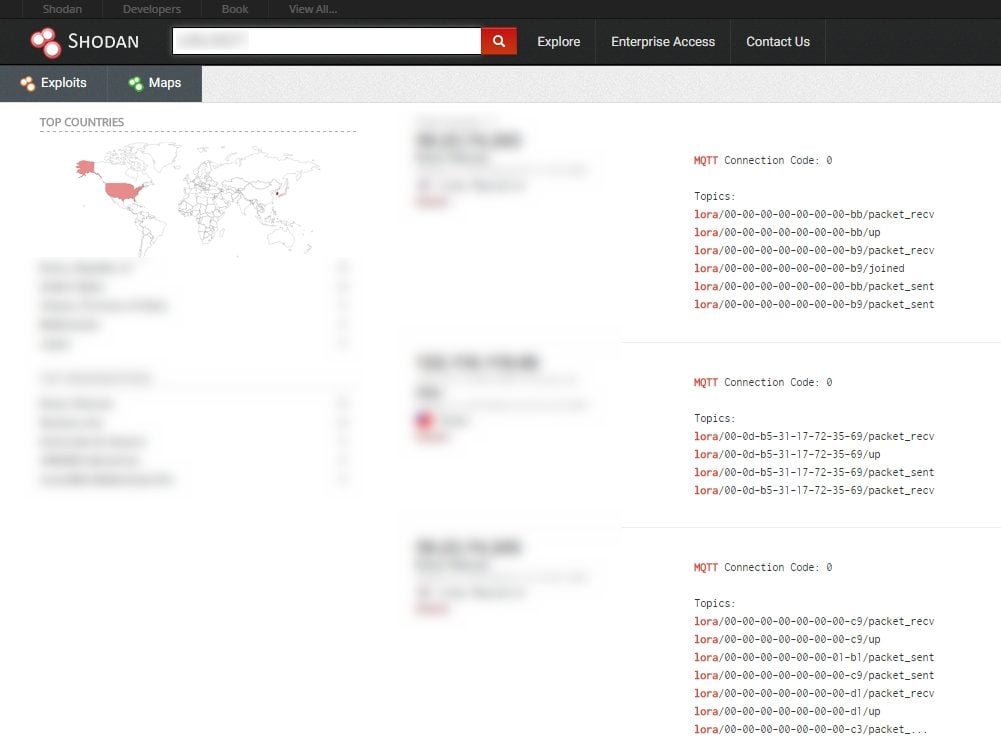Go to Enterprise Access
The width and height of the screenshot is (1001, 743).
point(663,42)
